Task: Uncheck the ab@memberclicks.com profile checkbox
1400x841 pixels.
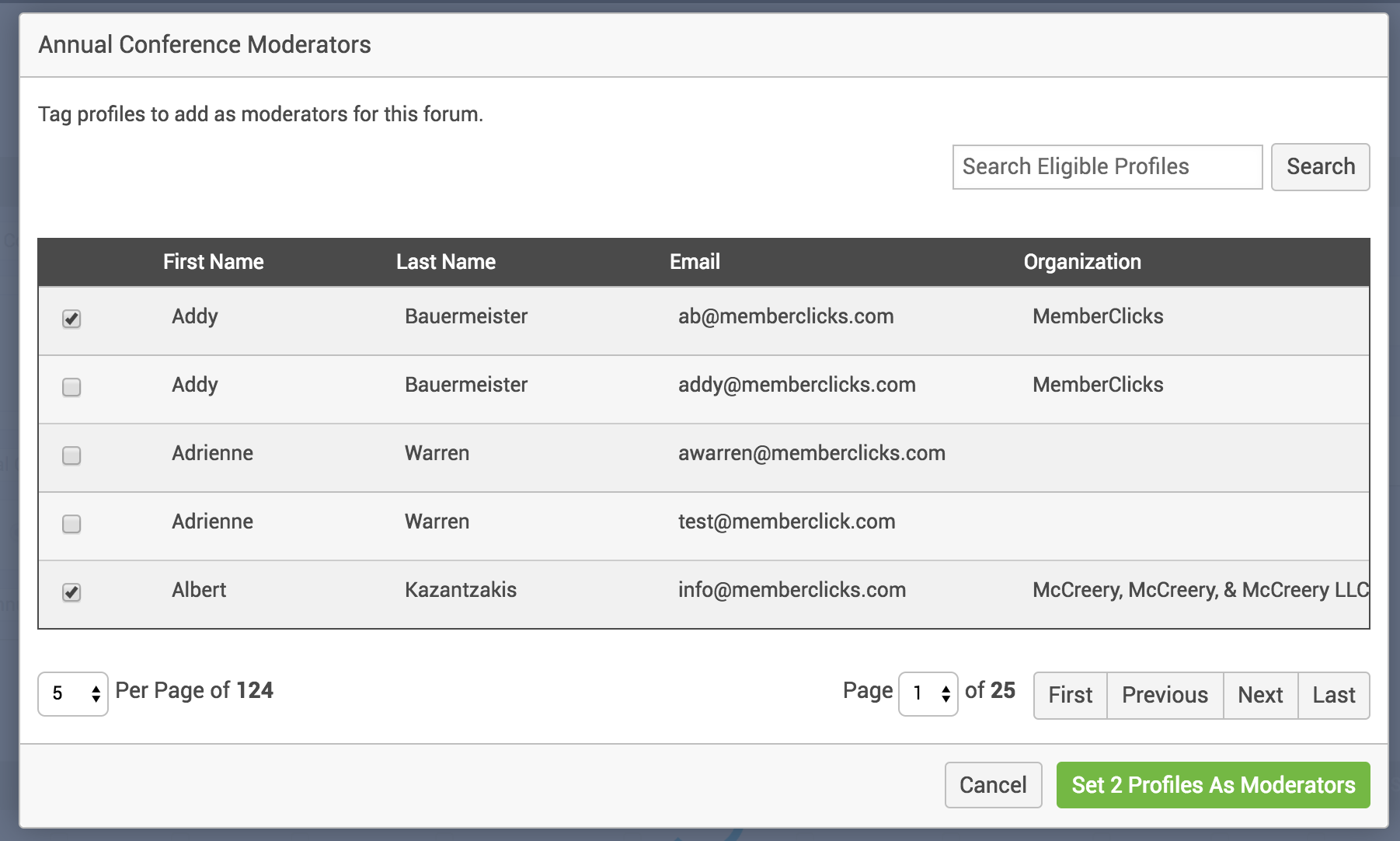Action: pos(71,319)
